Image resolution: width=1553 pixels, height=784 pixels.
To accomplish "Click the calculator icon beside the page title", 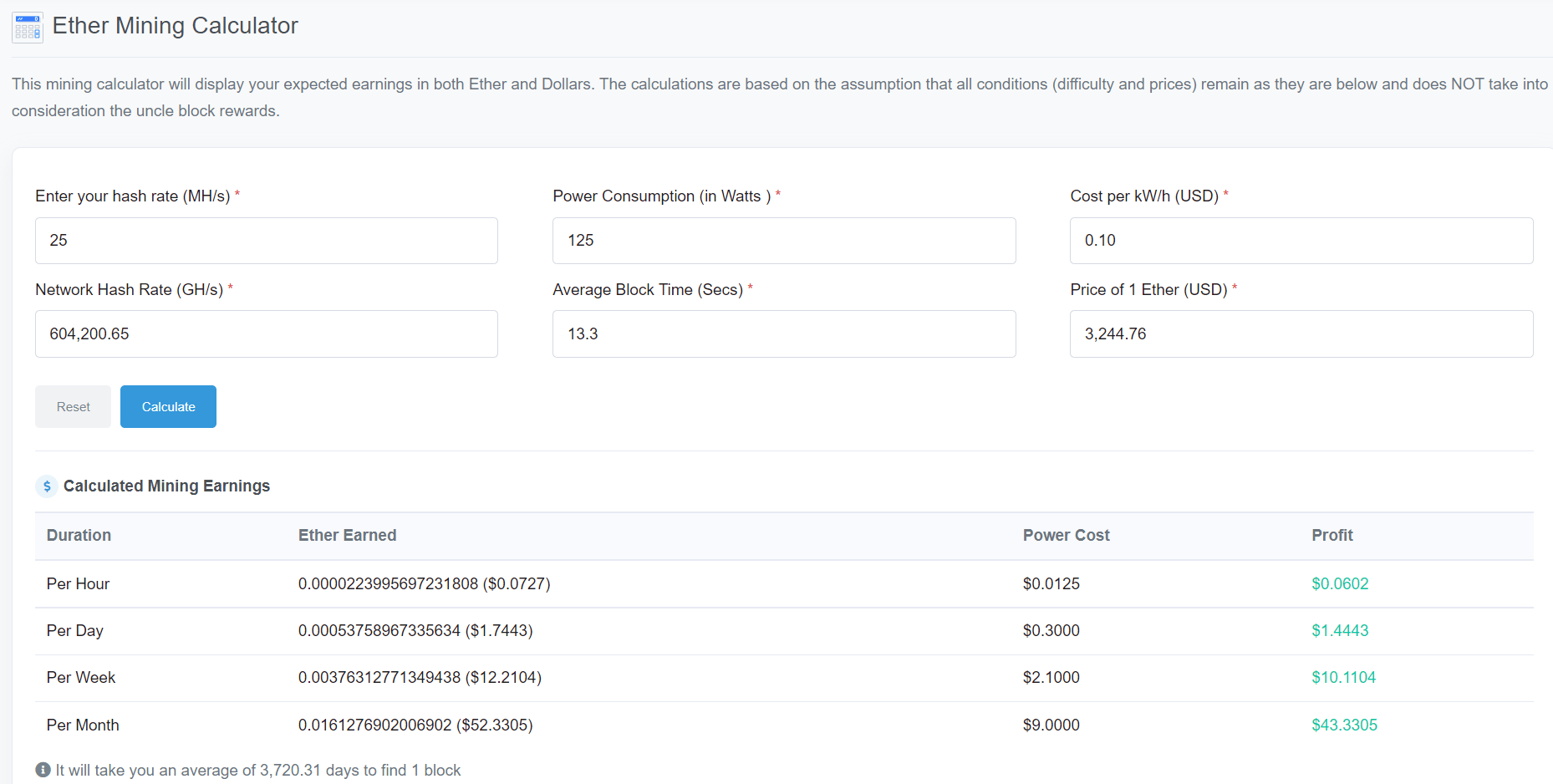I will point(28,28).
